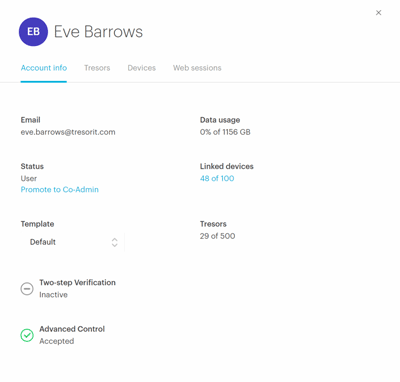This screenshot has height=382, width=400.
Task: Select the Account info tab
Action: (x=44, y=68)
